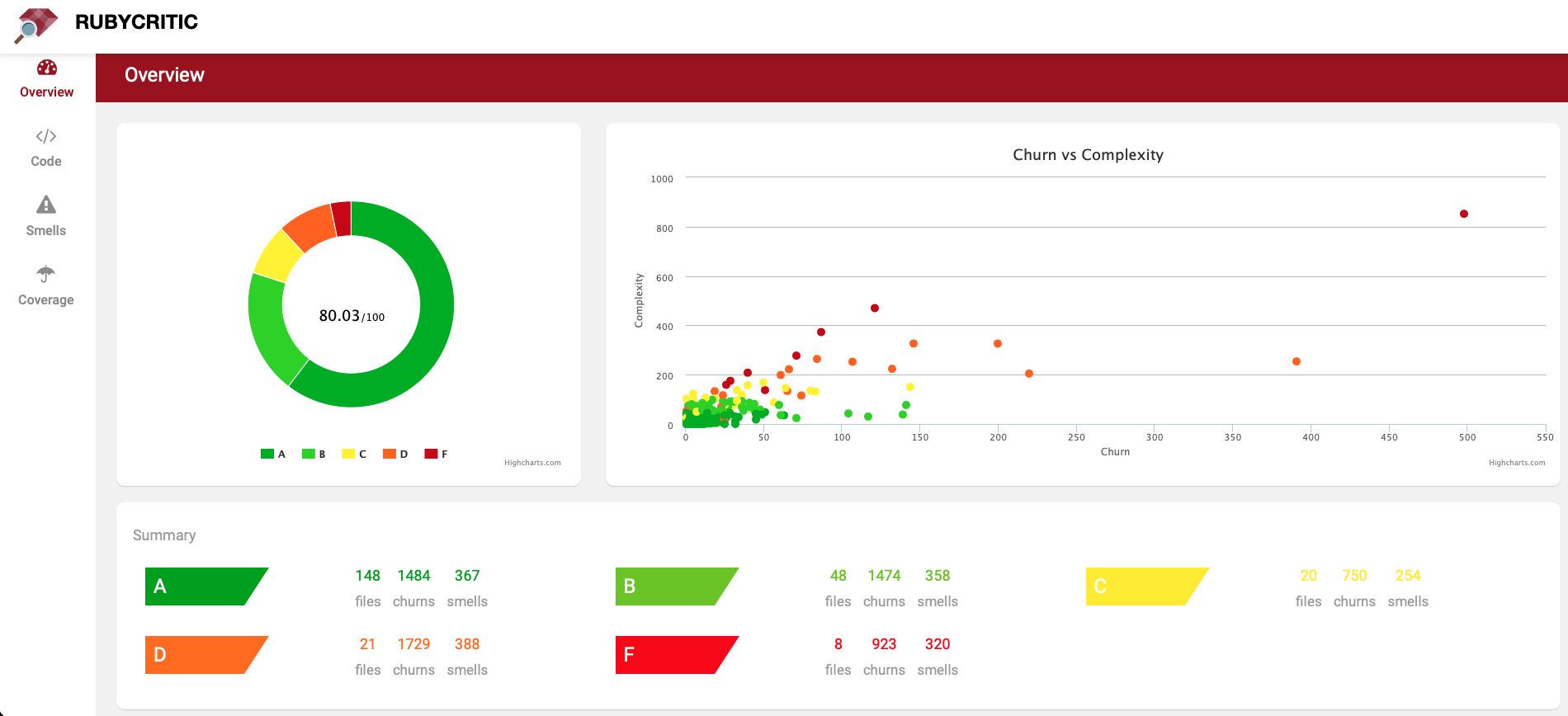Click the 20 files count for C
The width and height of the screenshot is (1568, 716).
pyautogui.click(x=1309, y=576)
